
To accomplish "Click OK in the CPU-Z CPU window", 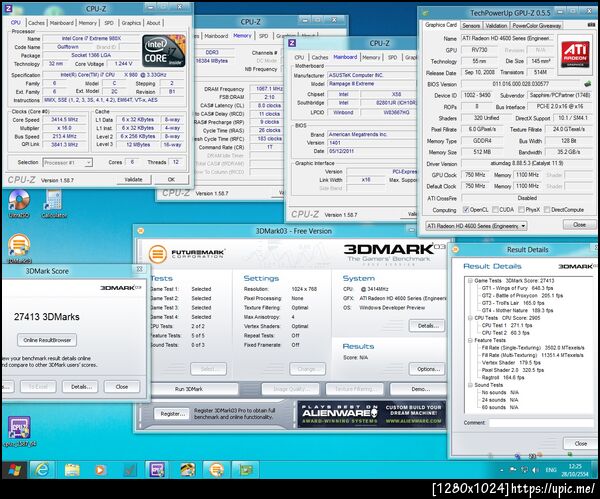I will [x=171, y=179].
